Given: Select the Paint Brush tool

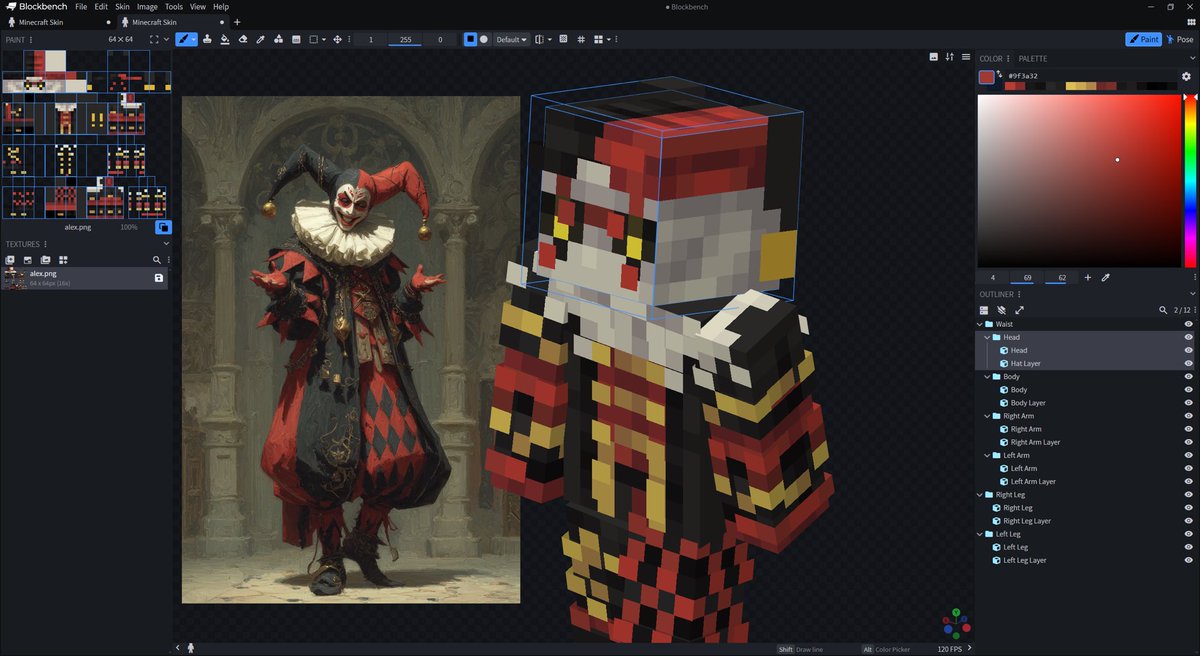Looking at the screenshot, I should click(x=182, y=39).
